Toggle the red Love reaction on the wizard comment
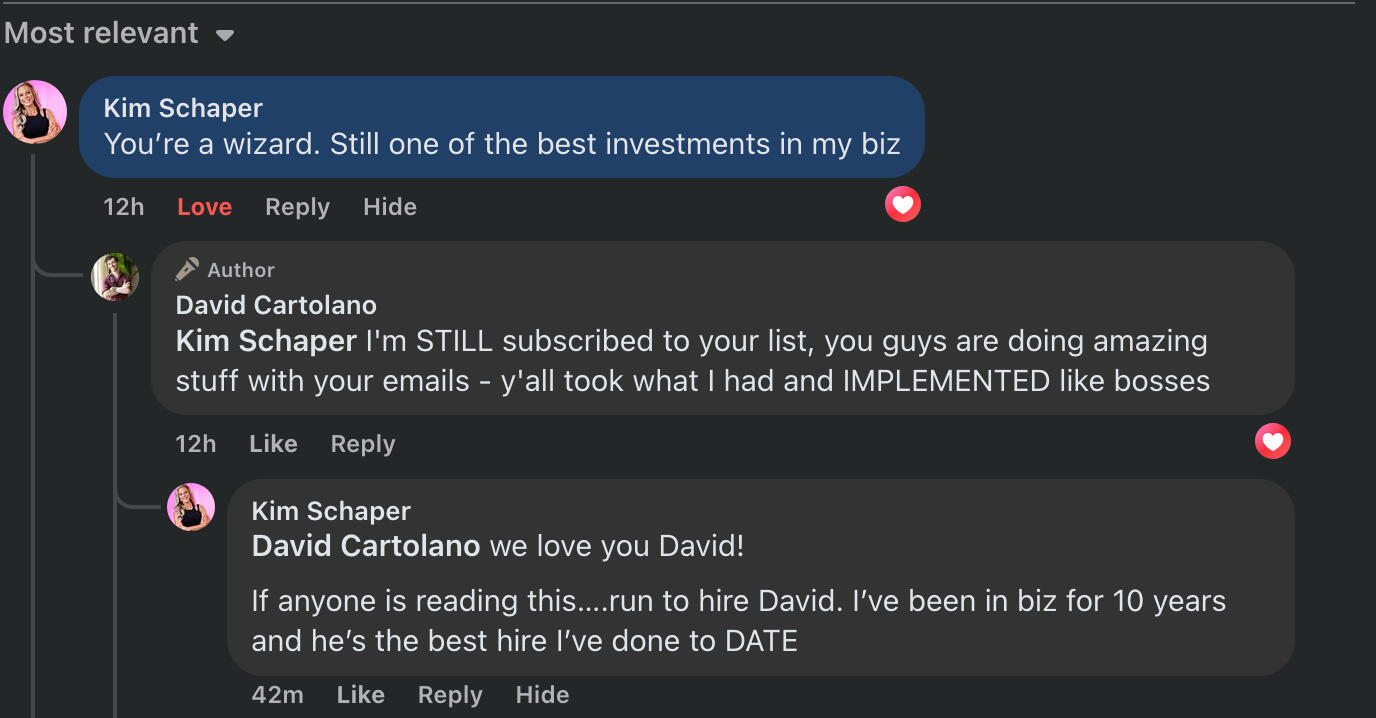This screenshot has height=718, width=1376. click(x=204, y=207)
